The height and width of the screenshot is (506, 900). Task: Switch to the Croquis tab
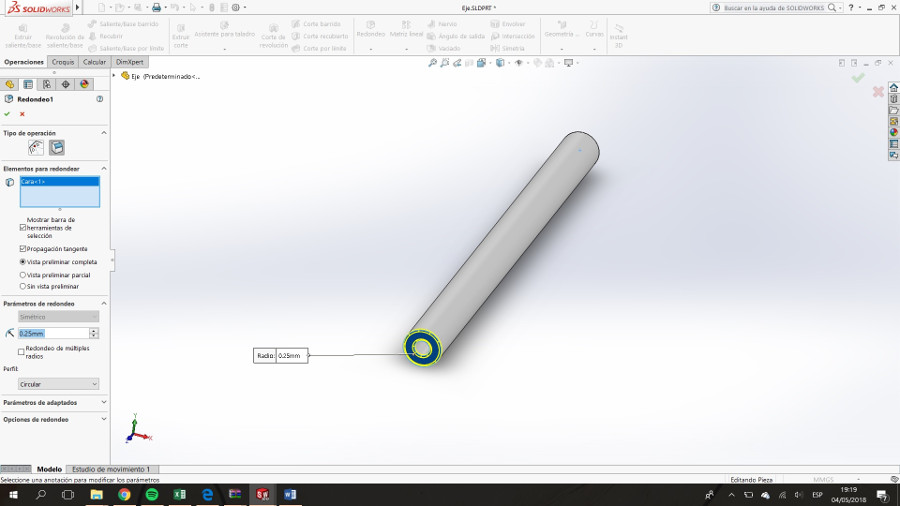click(63, 62)
